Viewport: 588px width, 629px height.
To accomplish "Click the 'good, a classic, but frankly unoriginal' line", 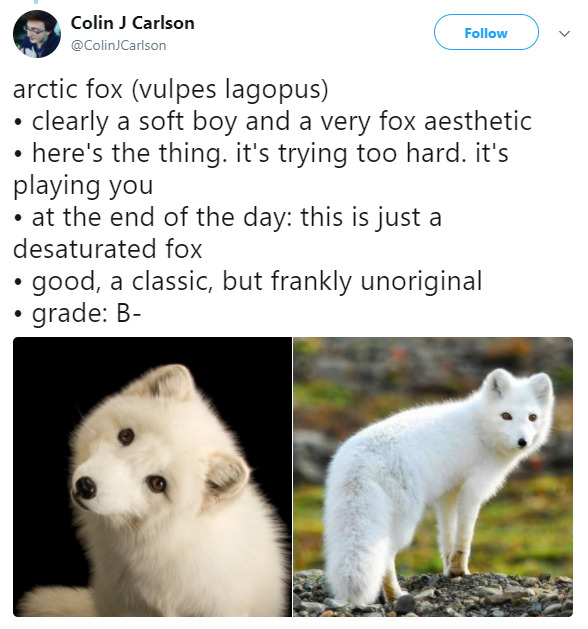I will (x=248, y=281).
